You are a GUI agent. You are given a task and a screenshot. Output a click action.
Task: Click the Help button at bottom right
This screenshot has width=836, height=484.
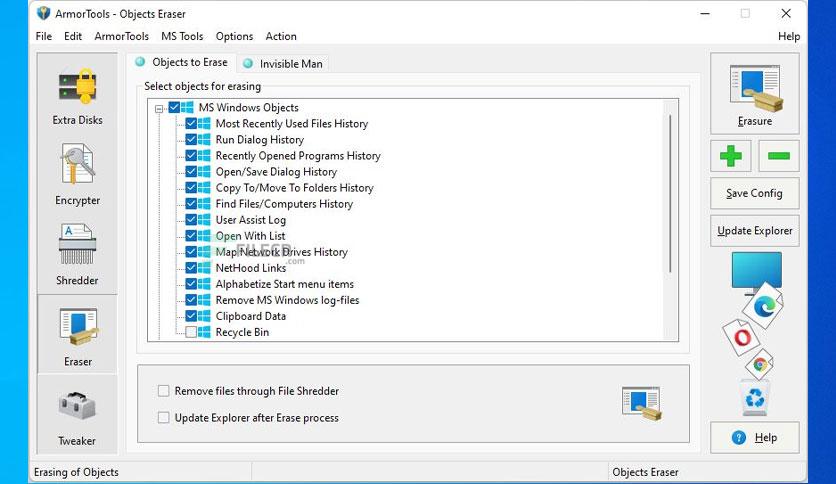(754, 438)
